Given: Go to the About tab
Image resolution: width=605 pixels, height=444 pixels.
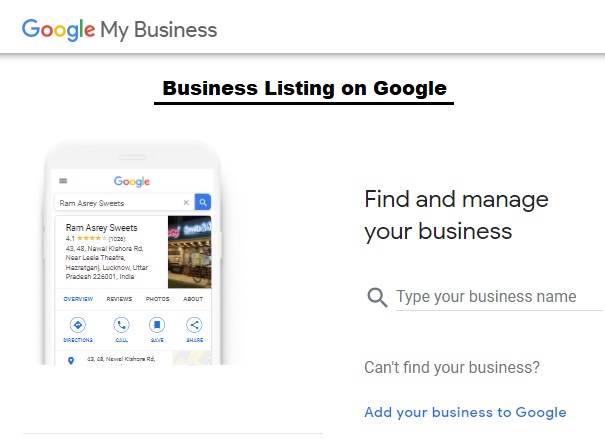Looking at the screenshot, I should coord(193,299).
